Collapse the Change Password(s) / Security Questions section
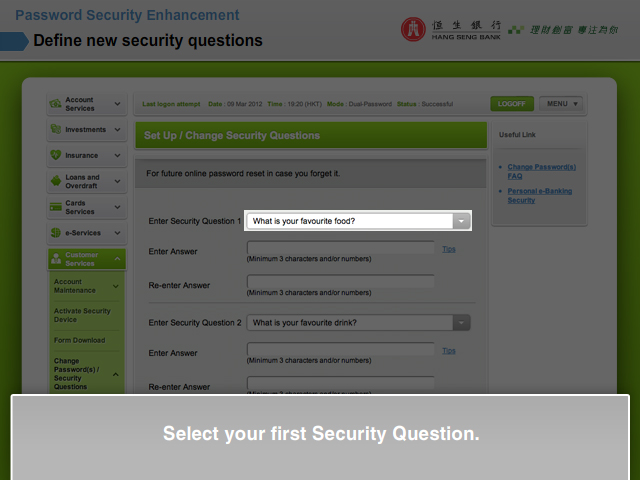 (x=117, y=374)
